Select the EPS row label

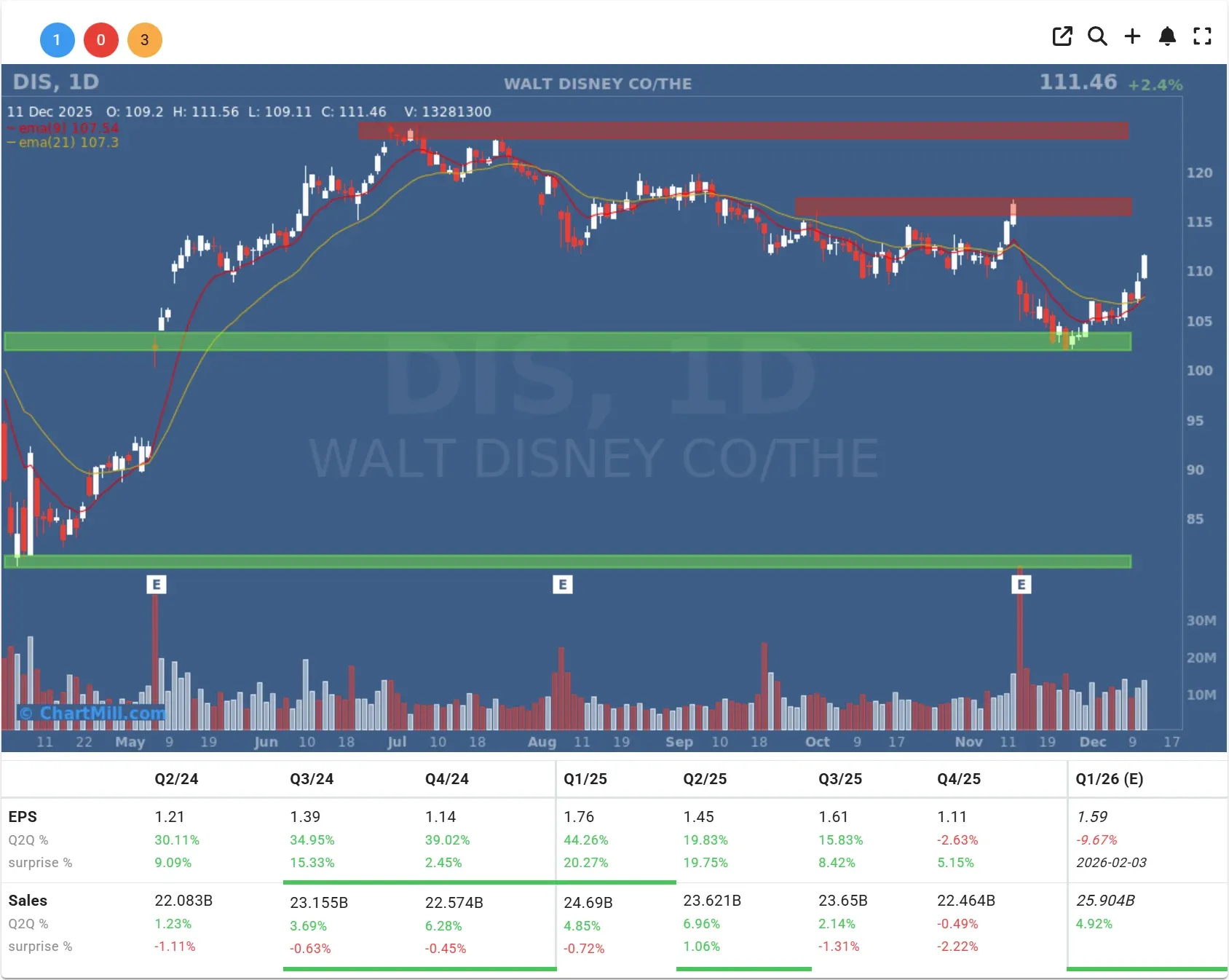pos(23,816)
